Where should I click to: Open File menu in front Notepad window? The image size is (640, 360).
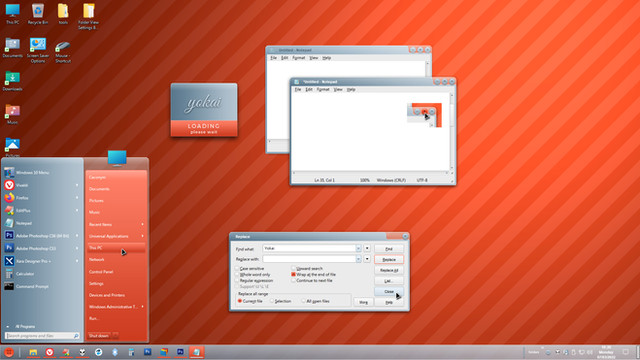[298, 89]
